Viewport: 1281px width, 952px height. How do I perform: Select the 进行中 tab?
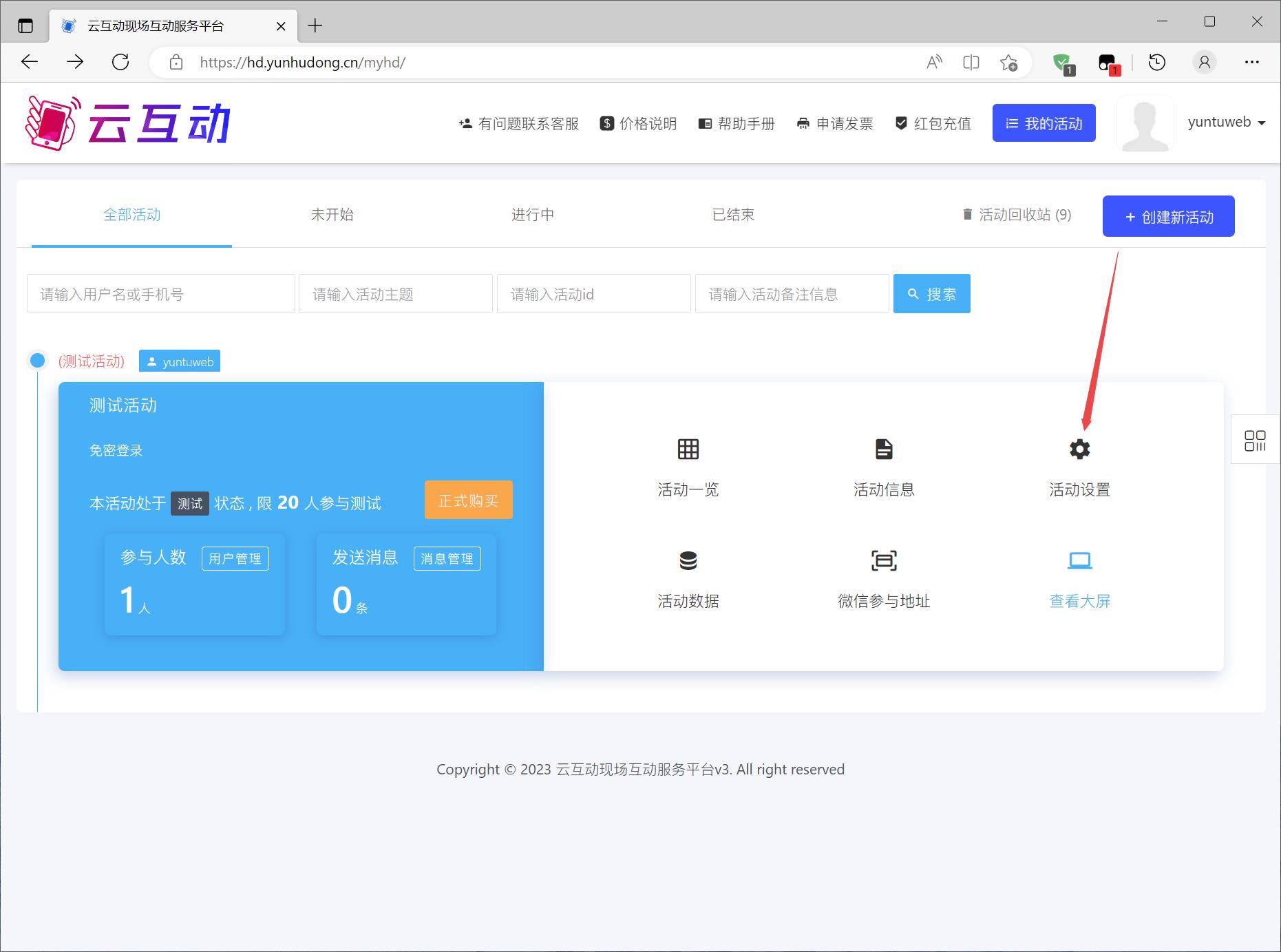tap(532, 215)
